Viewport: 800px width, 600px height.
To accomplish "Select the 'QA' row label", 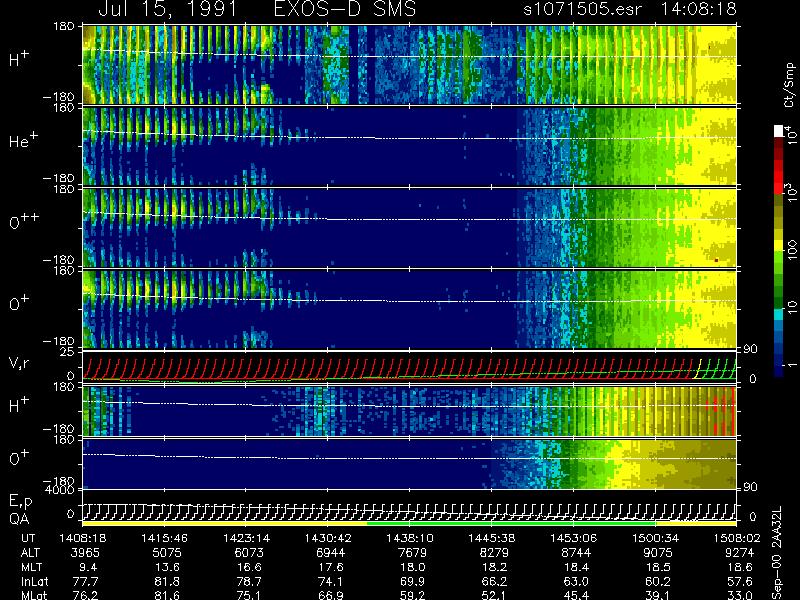I will click(x=18, y=519).
